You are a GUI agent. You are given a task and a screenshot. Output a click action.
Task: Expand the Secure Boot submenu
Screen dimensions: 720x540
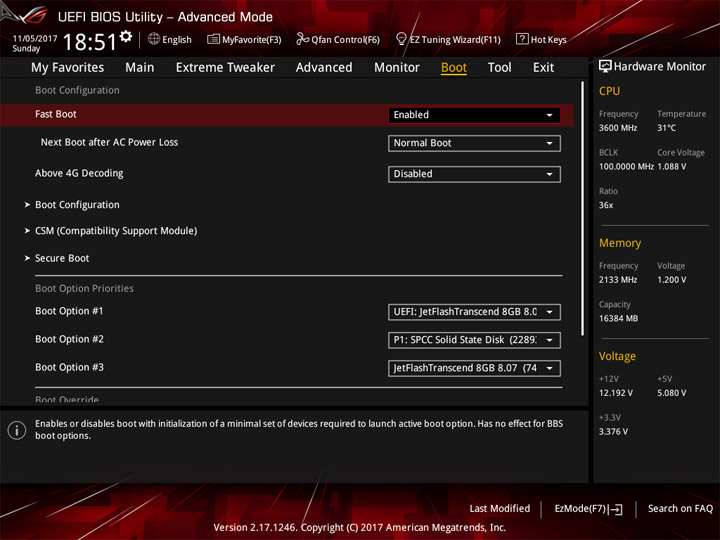(62, 258)
